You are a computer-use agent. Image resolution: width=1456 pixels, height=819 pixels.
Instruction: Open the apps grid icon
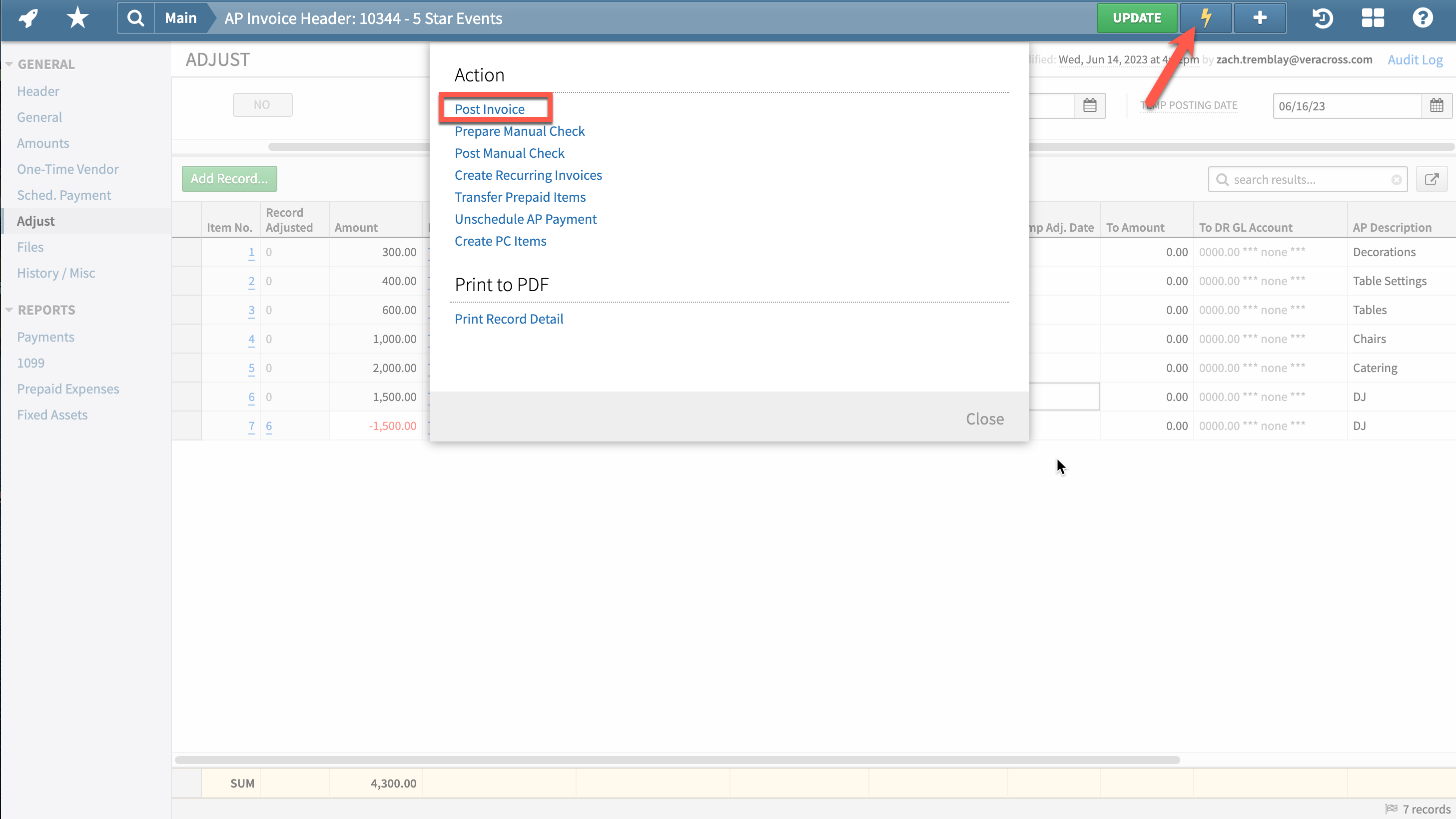click(1373, 17)
